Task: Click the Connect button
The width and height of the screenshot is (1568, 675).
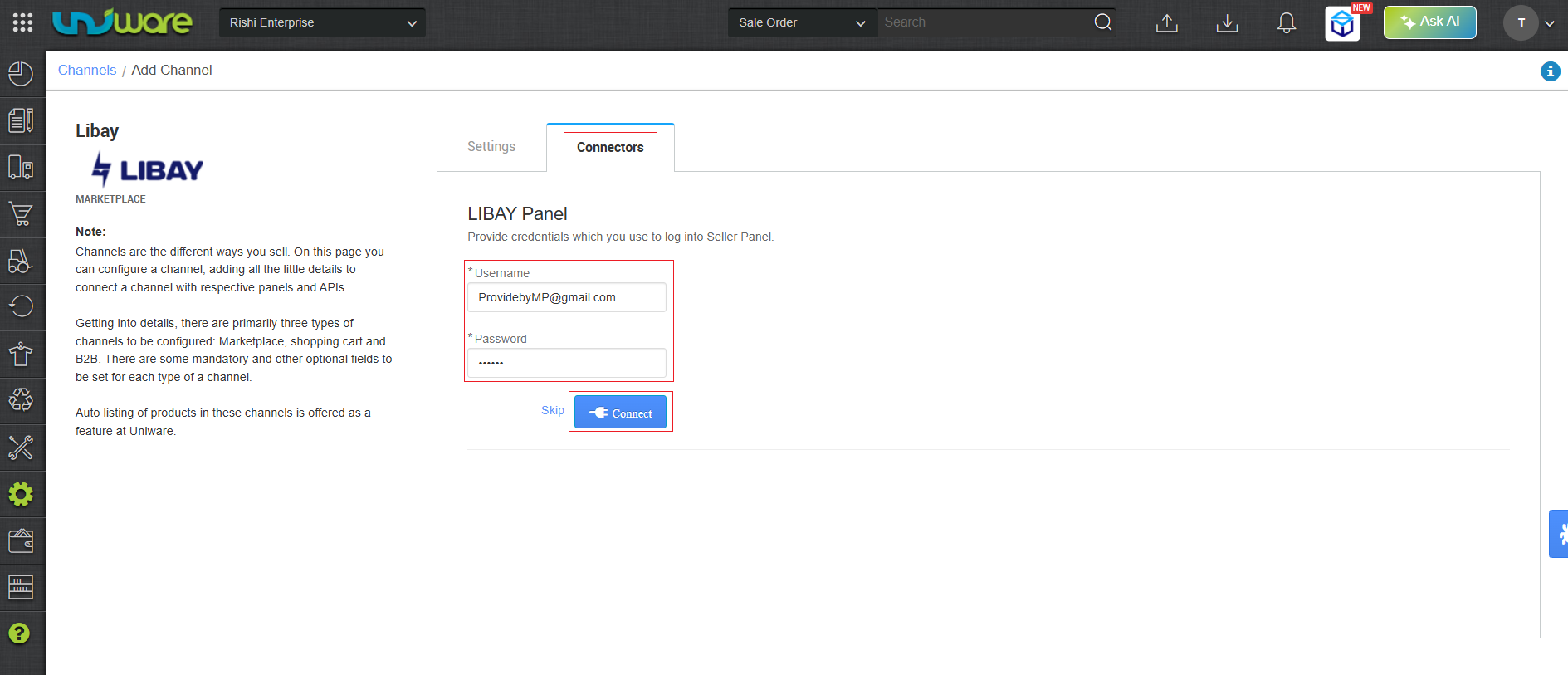Action: click(x=620, y=413)
